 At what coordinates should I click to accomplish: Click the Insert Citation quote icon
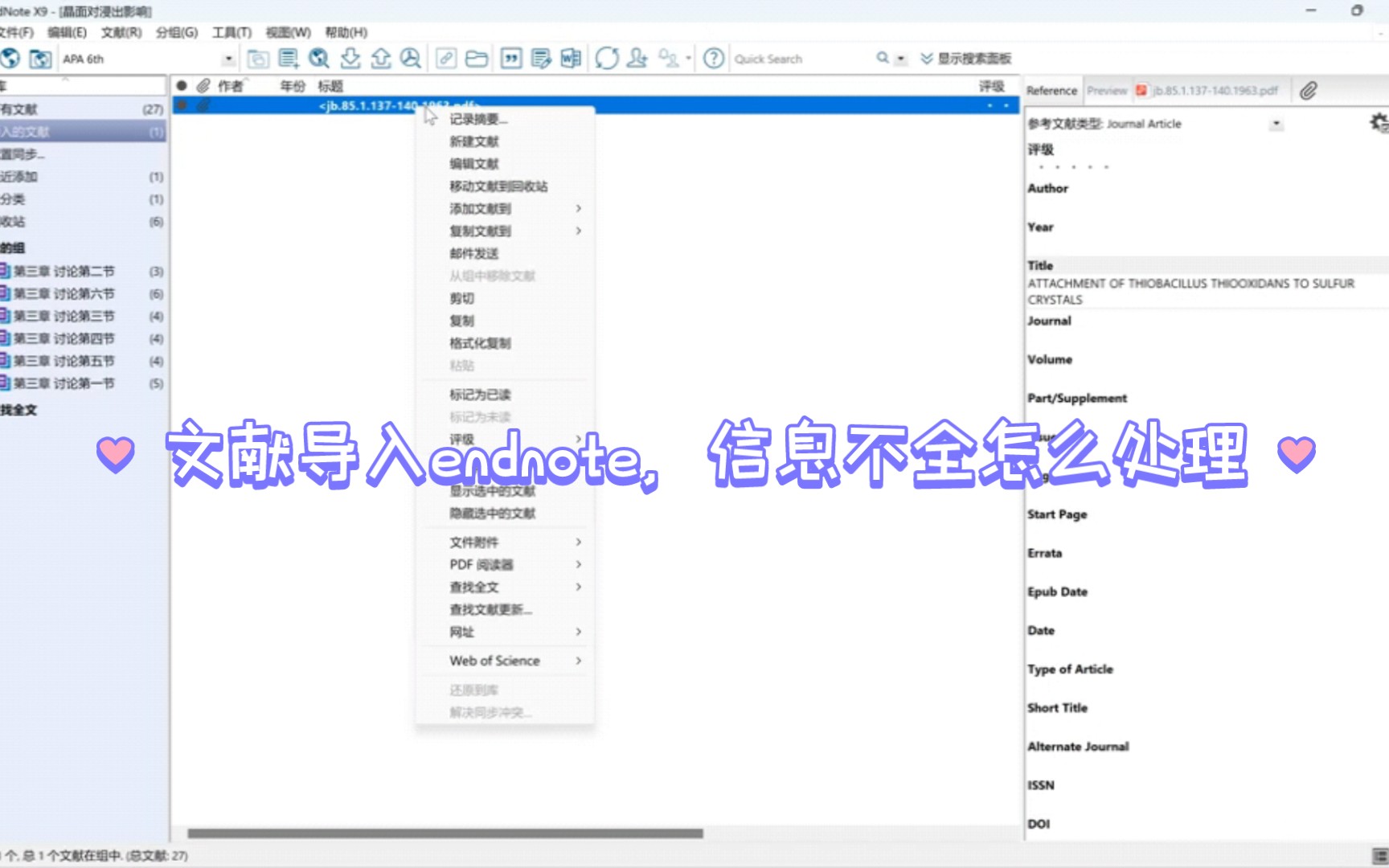click(510, 58)
